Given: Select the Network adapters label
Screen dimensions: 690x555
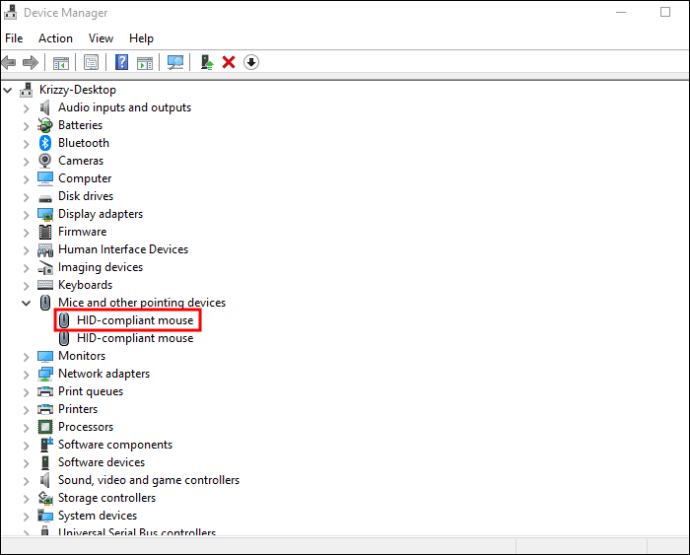Looking at the screenshot, I should coord(104,374).
